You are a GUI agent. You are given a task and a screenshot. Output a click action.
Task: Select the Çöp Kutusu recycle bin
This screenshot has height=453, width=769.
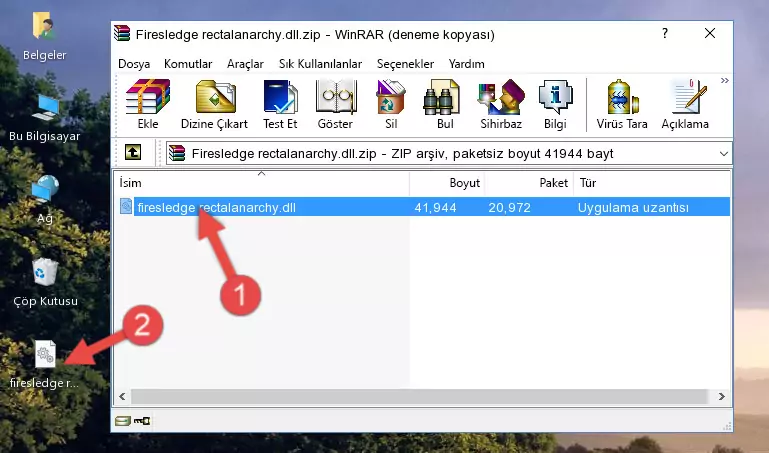coord(45,282)
